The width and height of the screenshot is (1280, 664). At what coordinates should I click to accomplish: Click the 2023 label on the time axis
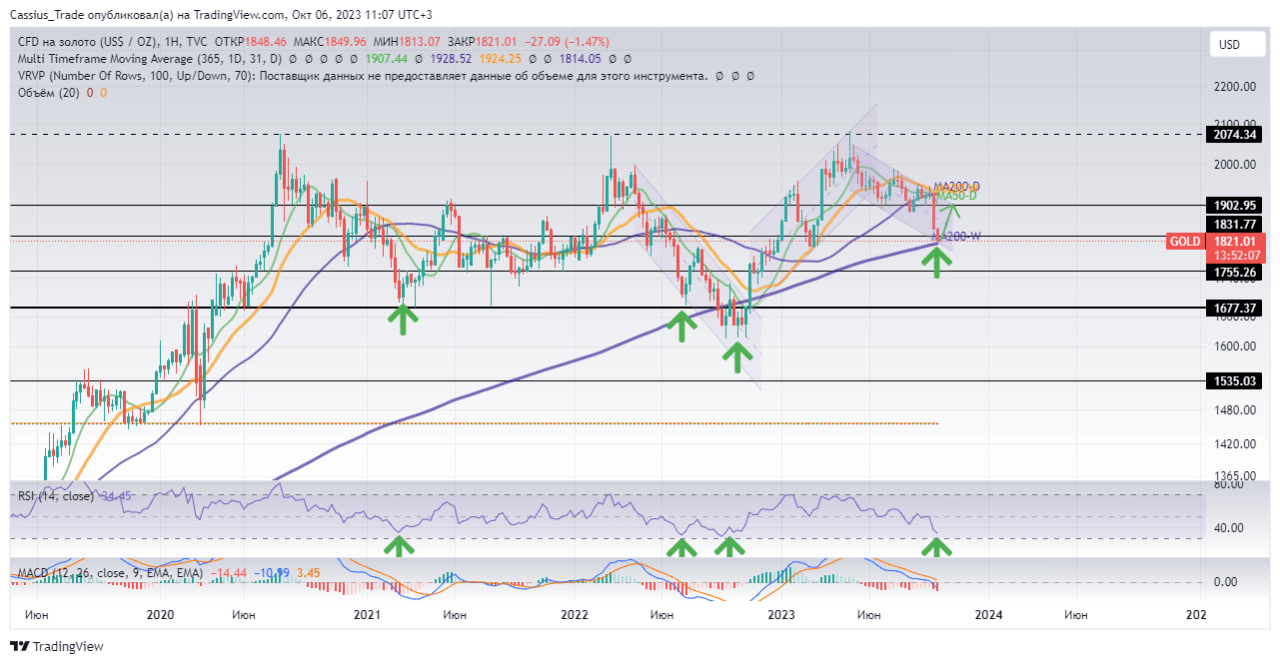pos(781,614)
